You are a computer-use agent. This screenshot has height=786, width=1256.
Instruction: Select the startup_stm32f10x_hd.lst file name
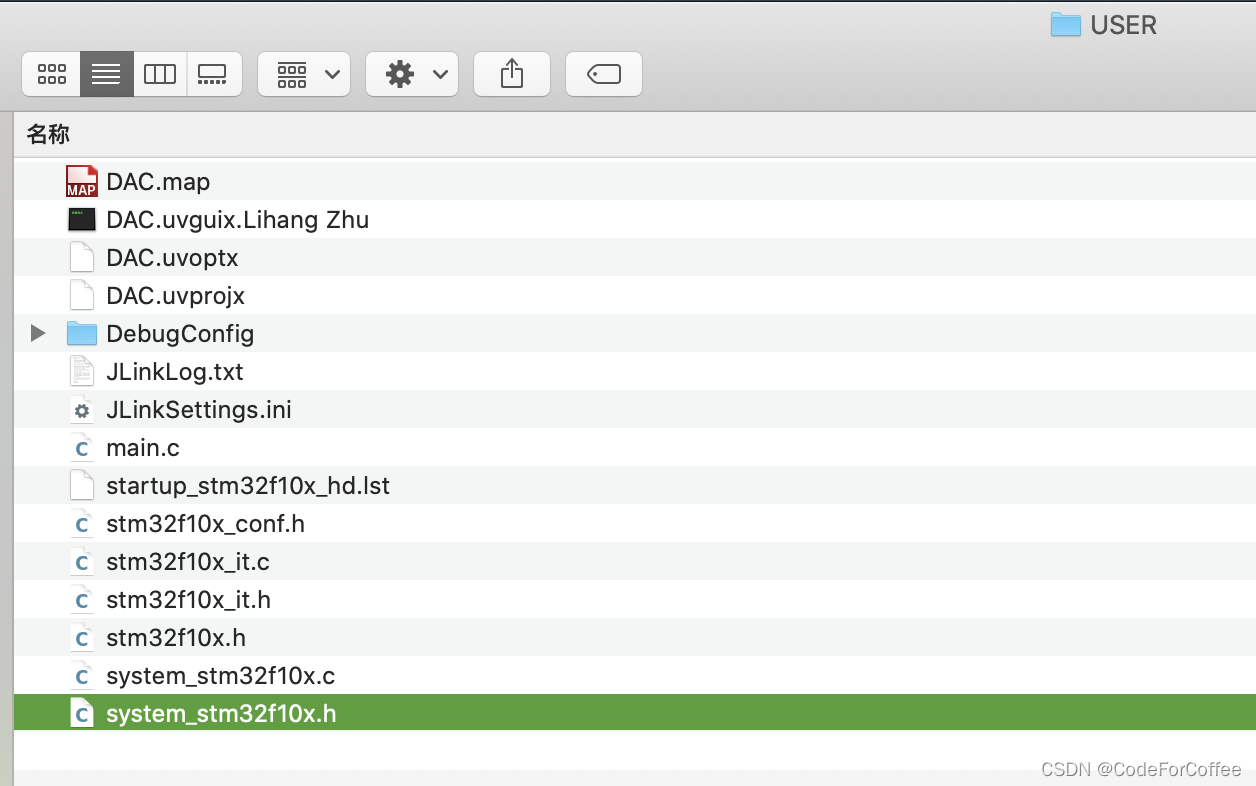(x=248, y=486)
